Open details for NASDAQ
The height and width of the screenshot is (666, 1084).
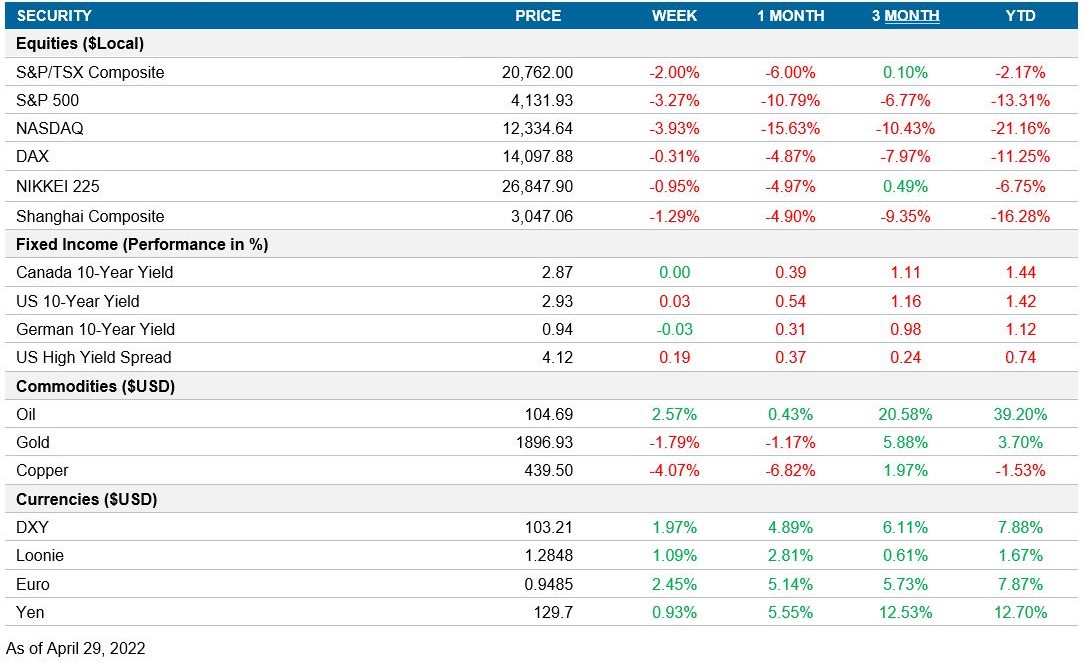(52, 128)
